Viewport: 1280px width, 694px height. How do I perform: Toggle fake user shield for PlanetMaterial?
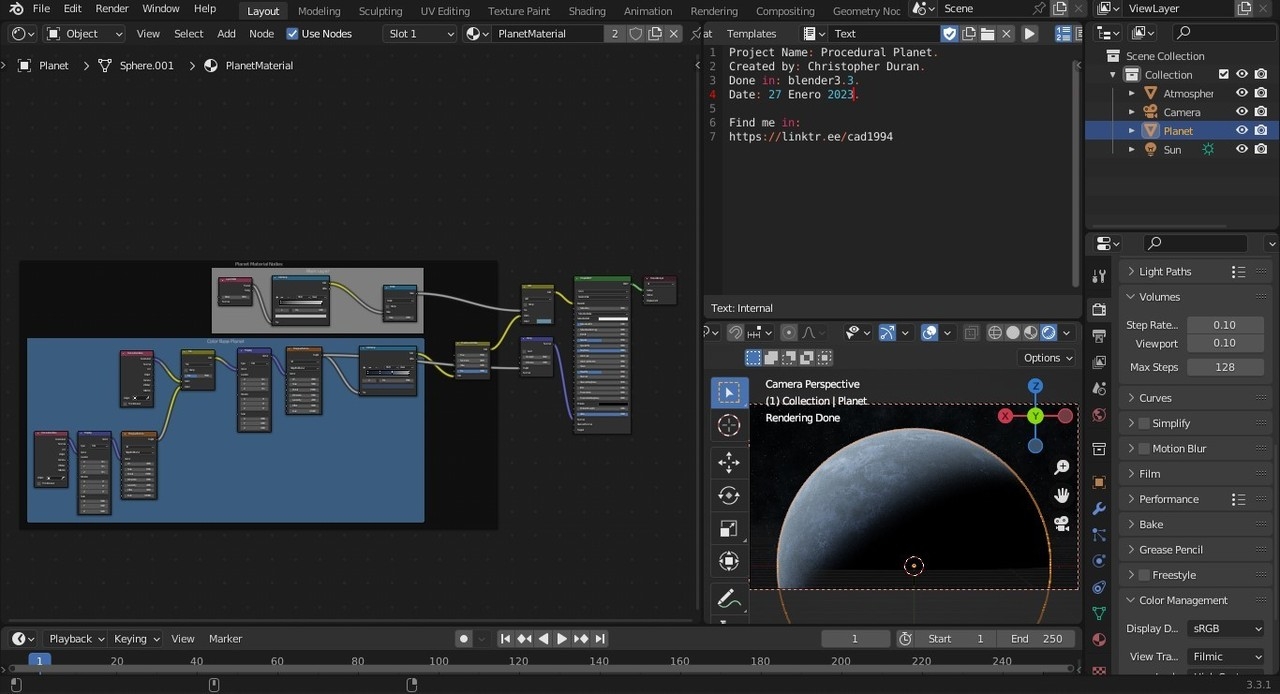pyautogui.click(x=636, y=33)
